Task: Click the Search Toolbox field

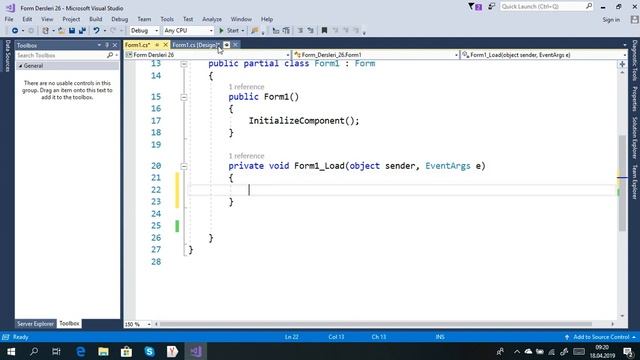Action: point(67,55)
